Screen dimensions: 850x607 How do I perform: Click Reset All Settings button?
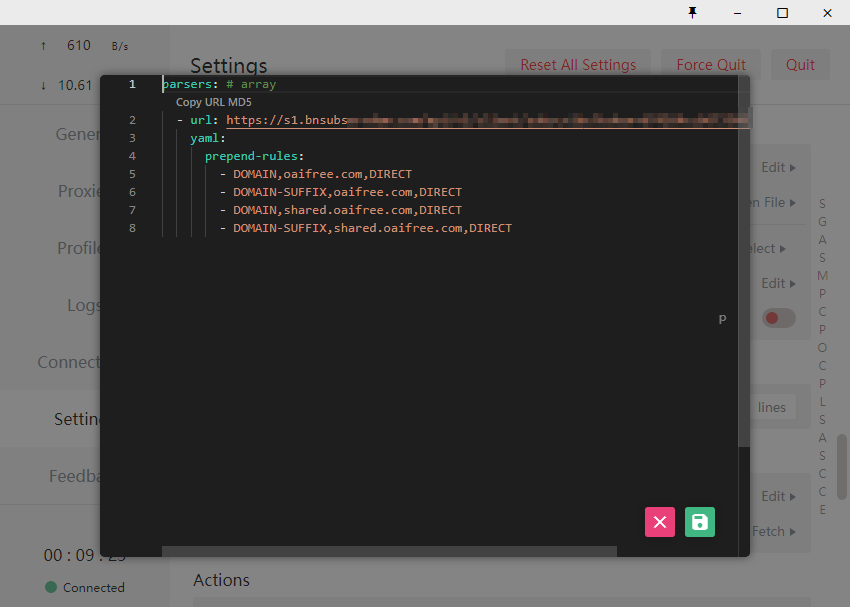[578, 64]
